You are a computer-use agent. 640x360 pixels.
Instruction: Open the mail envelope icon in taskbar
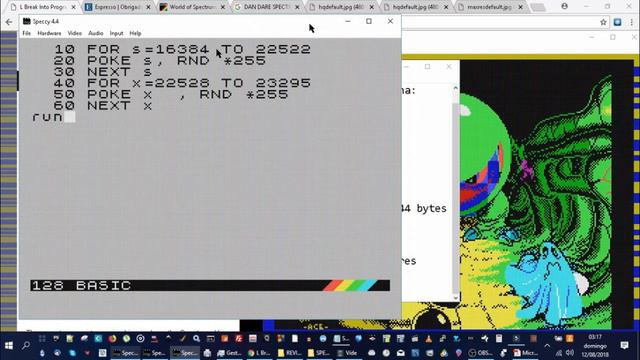tap(400, 353)
